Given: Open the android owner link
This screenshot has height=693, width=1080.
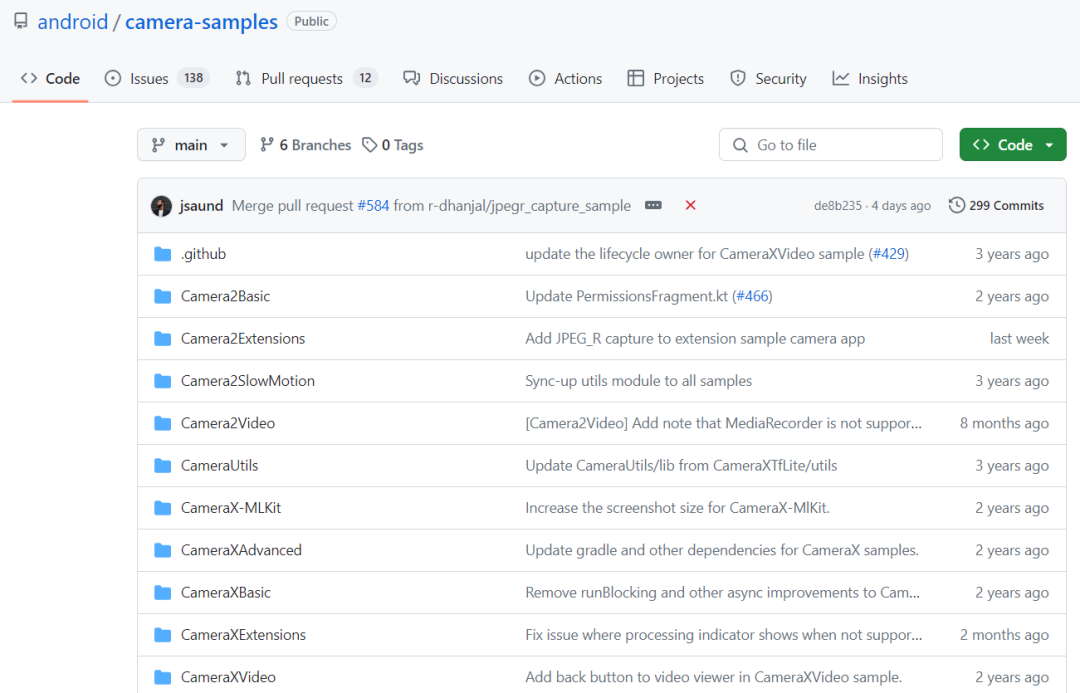Looking at the screenshot, I should [x=72, y=21].
